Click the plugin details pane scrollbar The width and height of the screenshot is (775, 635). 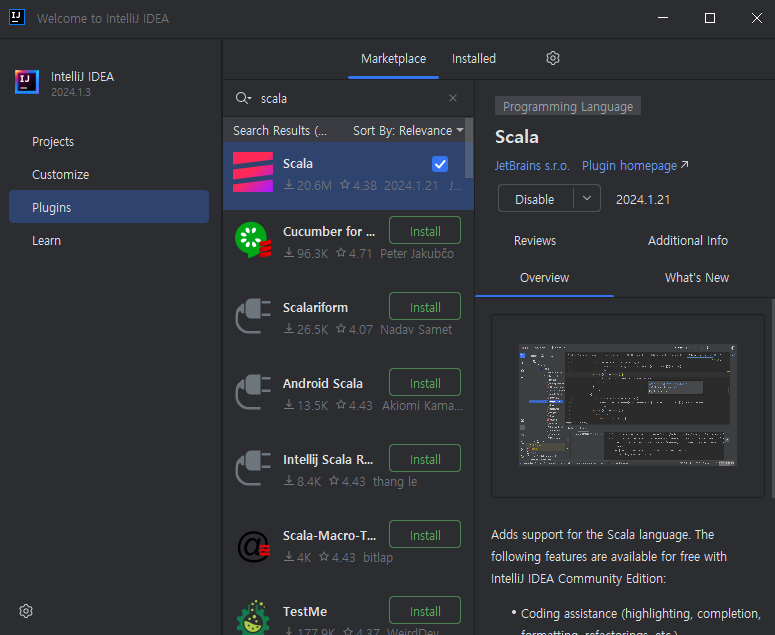(x=773, y=398)
